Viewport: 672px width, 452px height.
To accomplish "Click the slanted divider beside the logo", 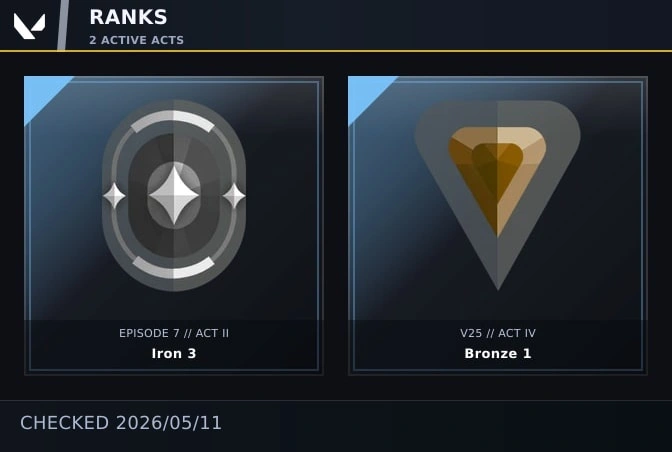I will pyautogui.click(x=63, y=25).
